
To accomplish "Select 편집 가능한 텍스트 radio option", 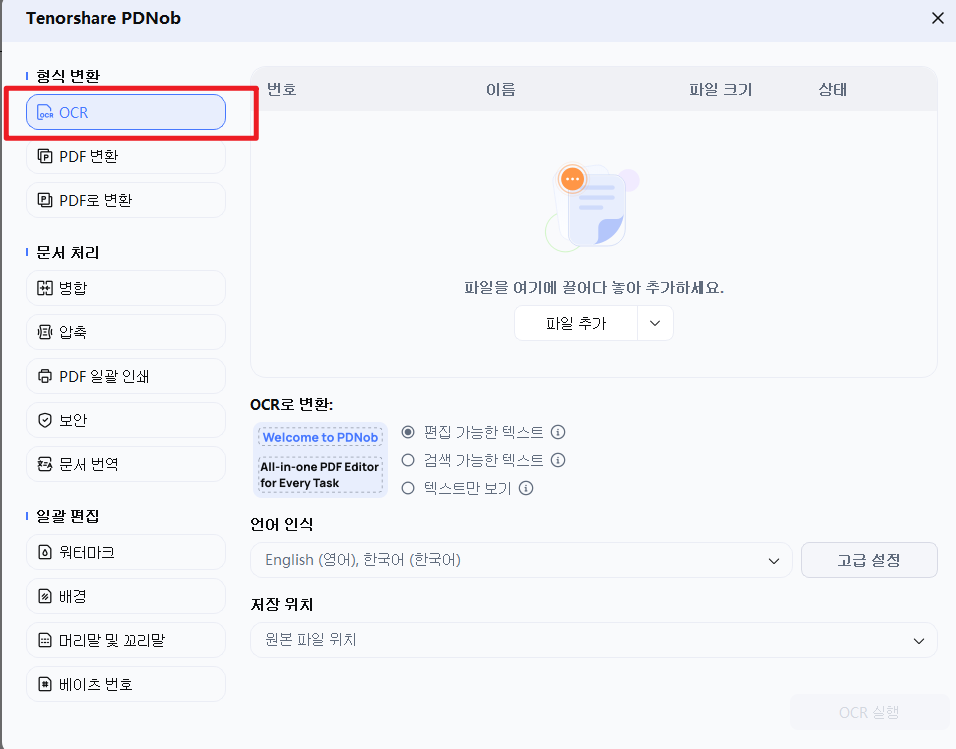I will point(408,432).
